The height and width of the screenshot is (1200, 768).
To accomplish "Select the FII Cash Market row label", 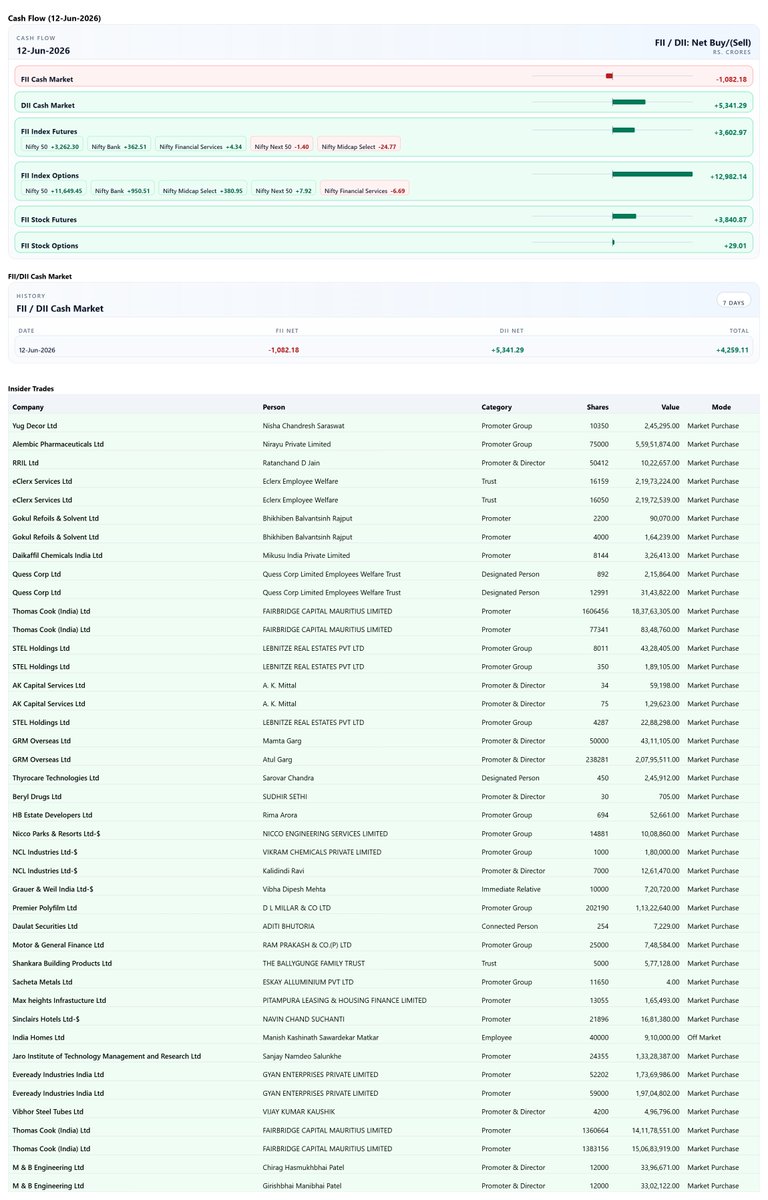I will [x=47, y=79].
